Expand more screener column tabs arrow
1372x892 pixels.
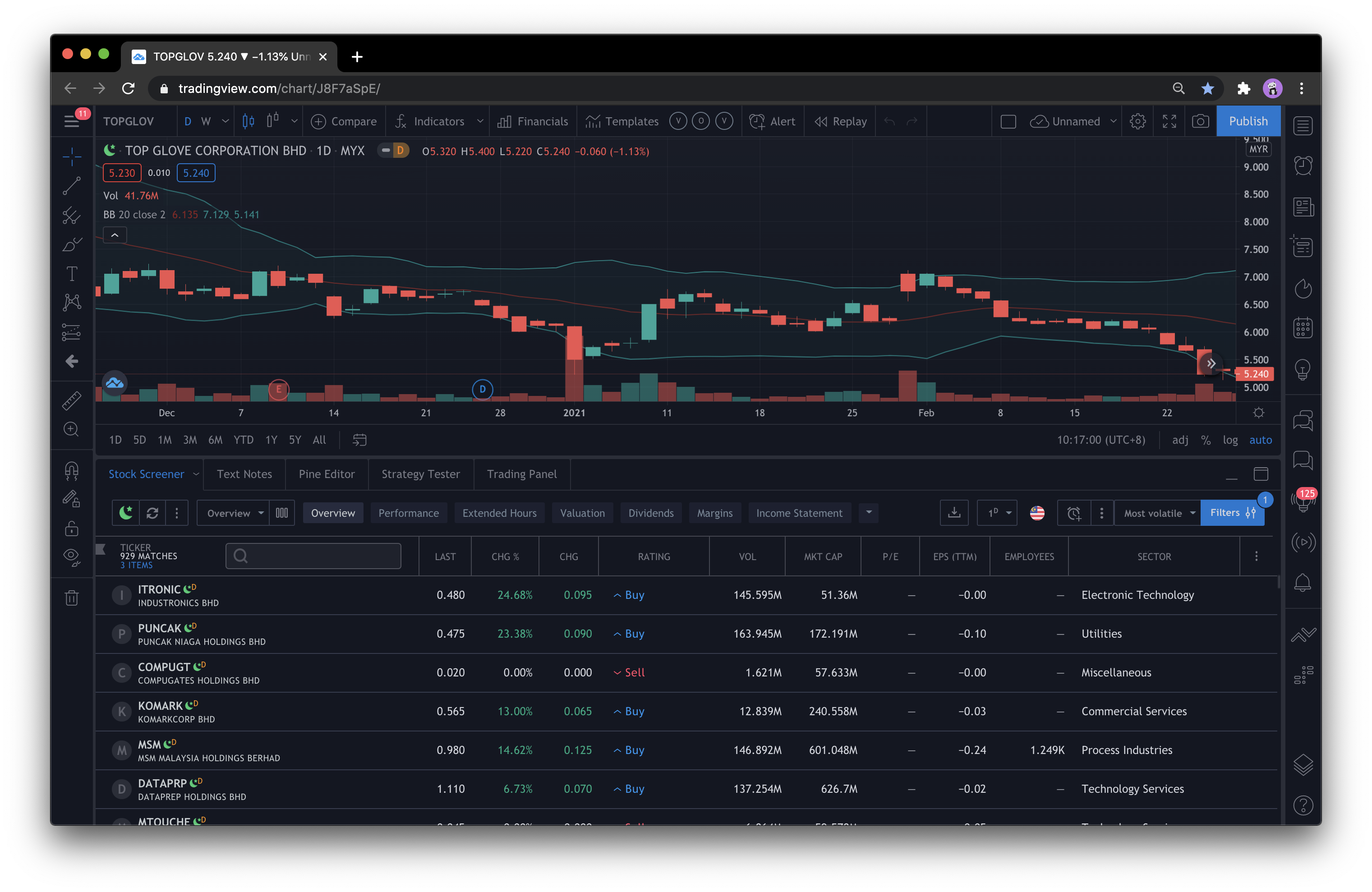pyautogui.click(x=869, y=513)
